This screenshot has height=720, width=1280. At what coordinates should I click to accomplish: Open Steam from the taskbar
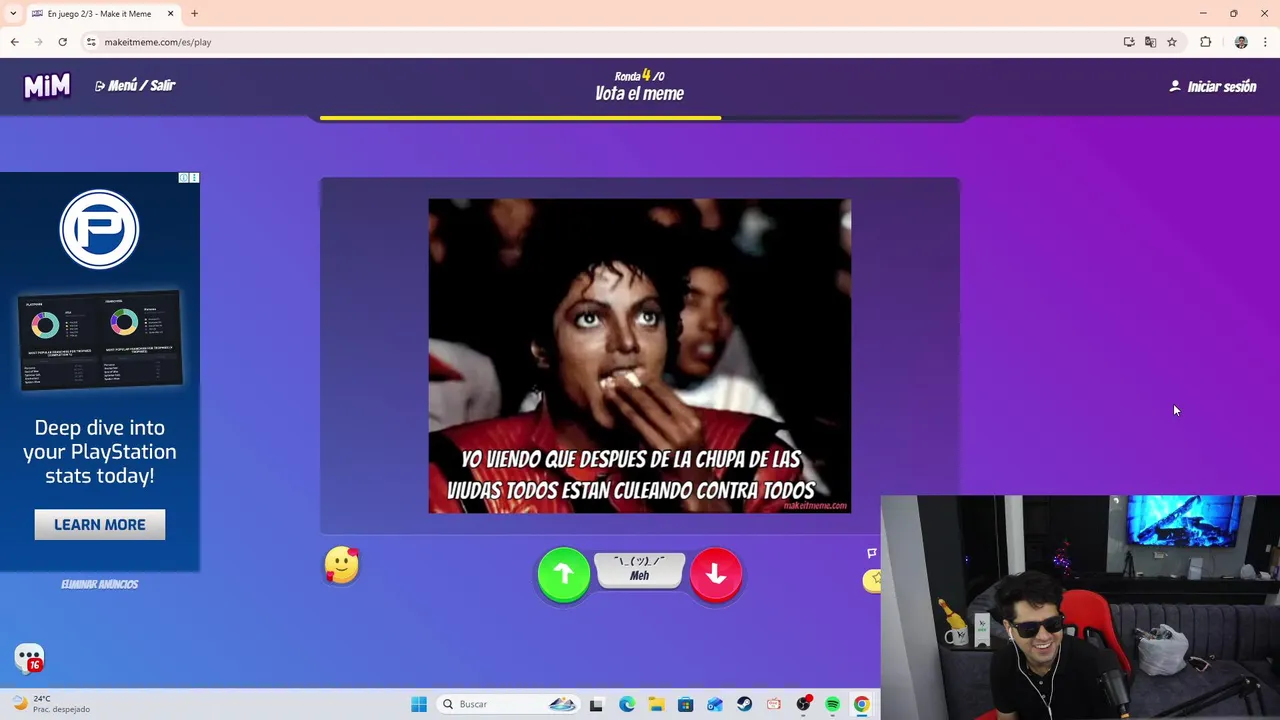pyautogui.click(x=744, y=704)
